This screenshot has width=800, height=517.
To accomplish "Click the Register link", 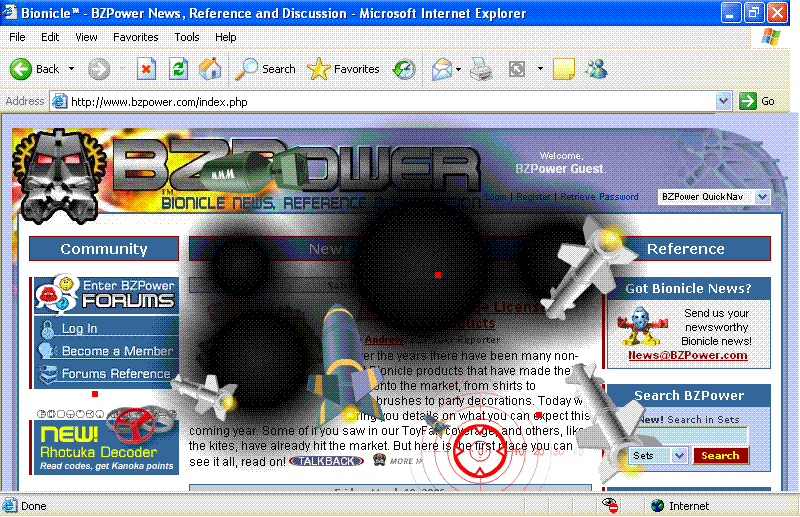I will click(x=533, y=196).
